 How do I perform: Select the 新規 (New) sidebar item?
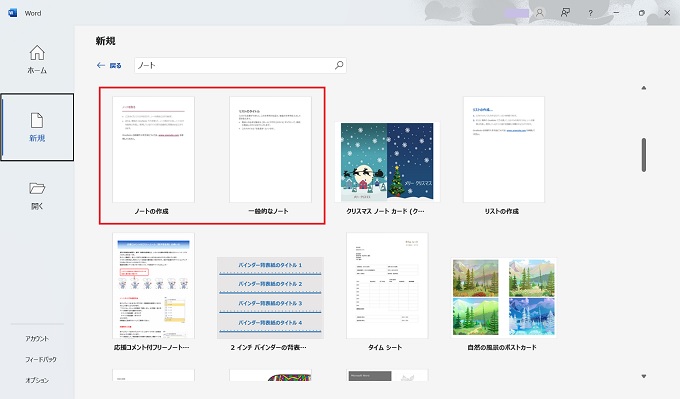(37, 127)
